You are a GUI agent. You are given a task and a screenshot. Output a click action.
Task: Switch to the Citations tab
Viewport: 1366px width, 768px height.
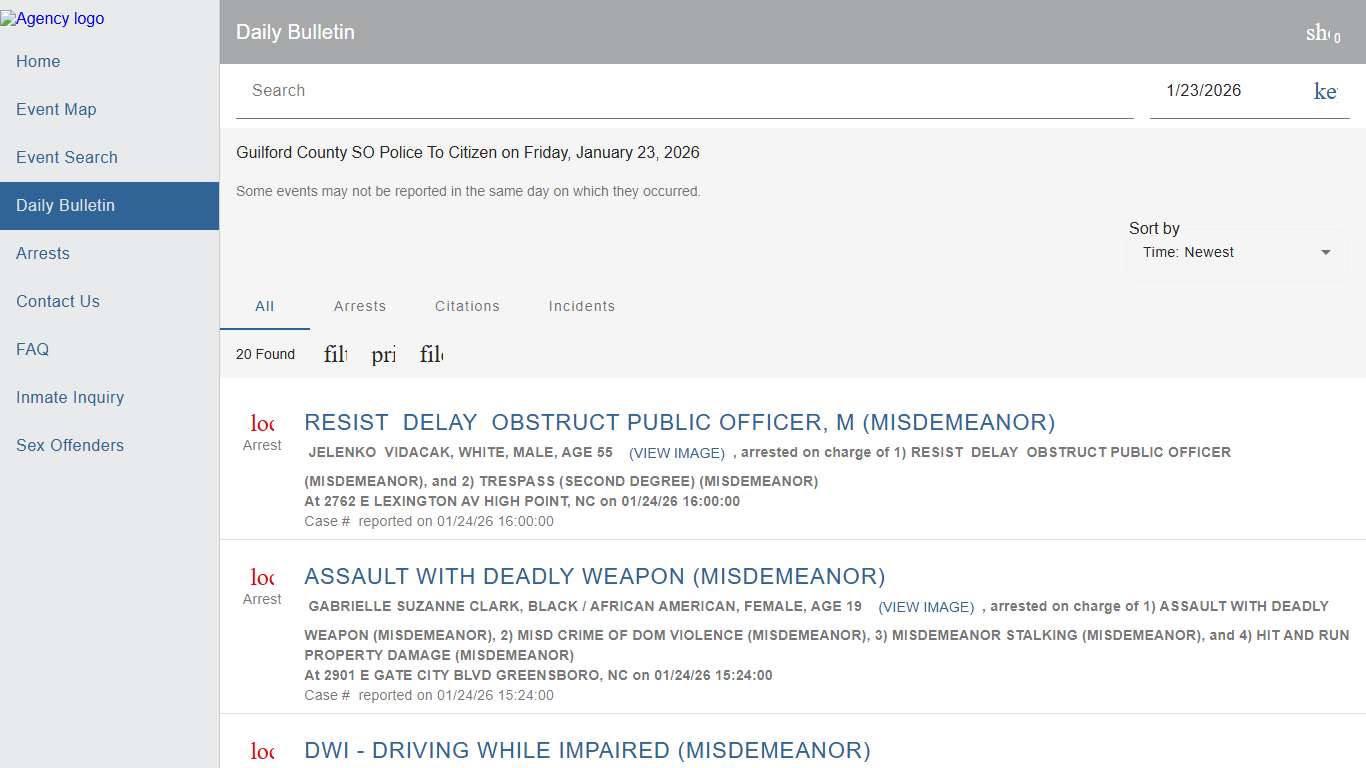pyautogui.click(x=467, y=306)
